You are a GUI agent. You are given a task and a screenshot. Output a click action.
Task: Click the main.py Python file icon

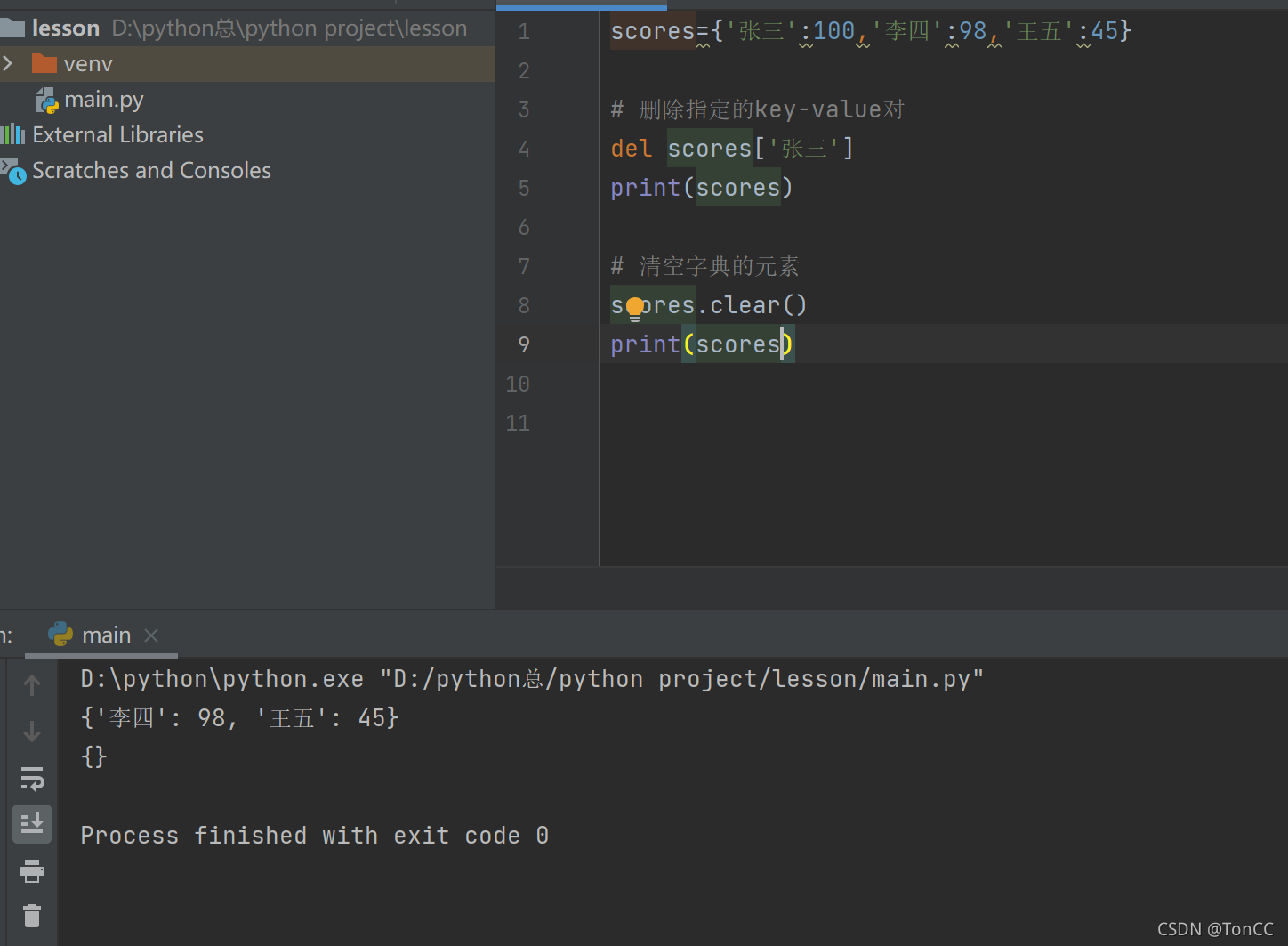pos(47,101)
